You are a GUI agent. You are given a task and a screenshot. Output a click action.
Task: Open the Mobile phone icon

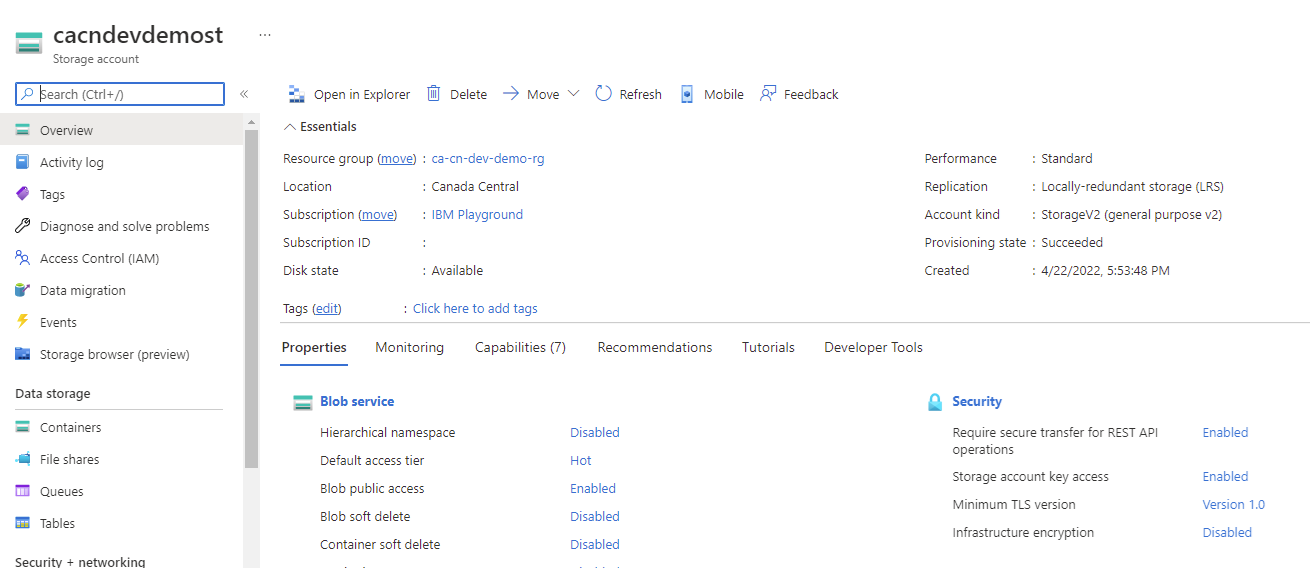(x=687, y=94)
